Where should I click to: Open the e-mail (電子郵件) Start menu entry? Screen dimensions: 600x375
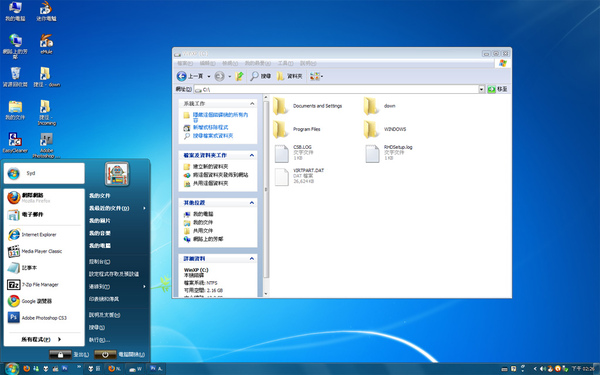tap(44, 215)
